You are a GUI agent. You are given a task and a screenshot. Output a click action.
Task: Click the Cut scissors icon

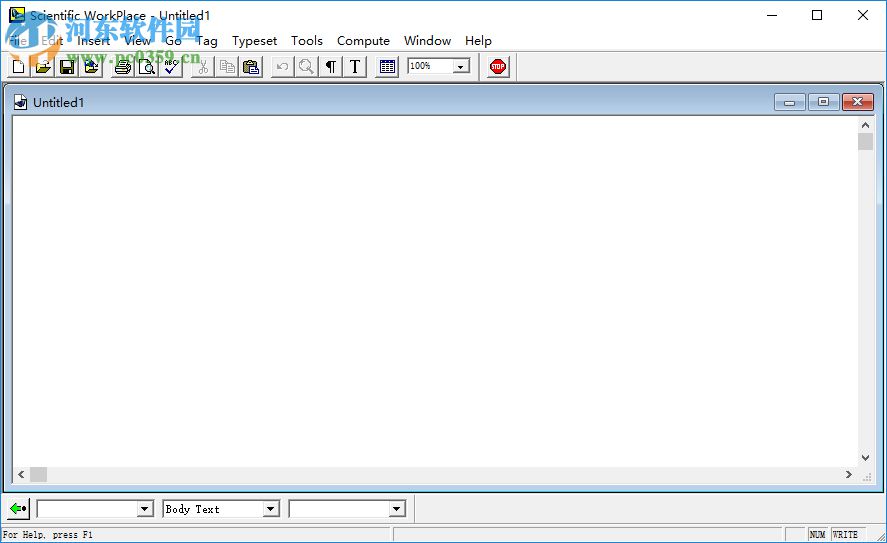point(203,67)
